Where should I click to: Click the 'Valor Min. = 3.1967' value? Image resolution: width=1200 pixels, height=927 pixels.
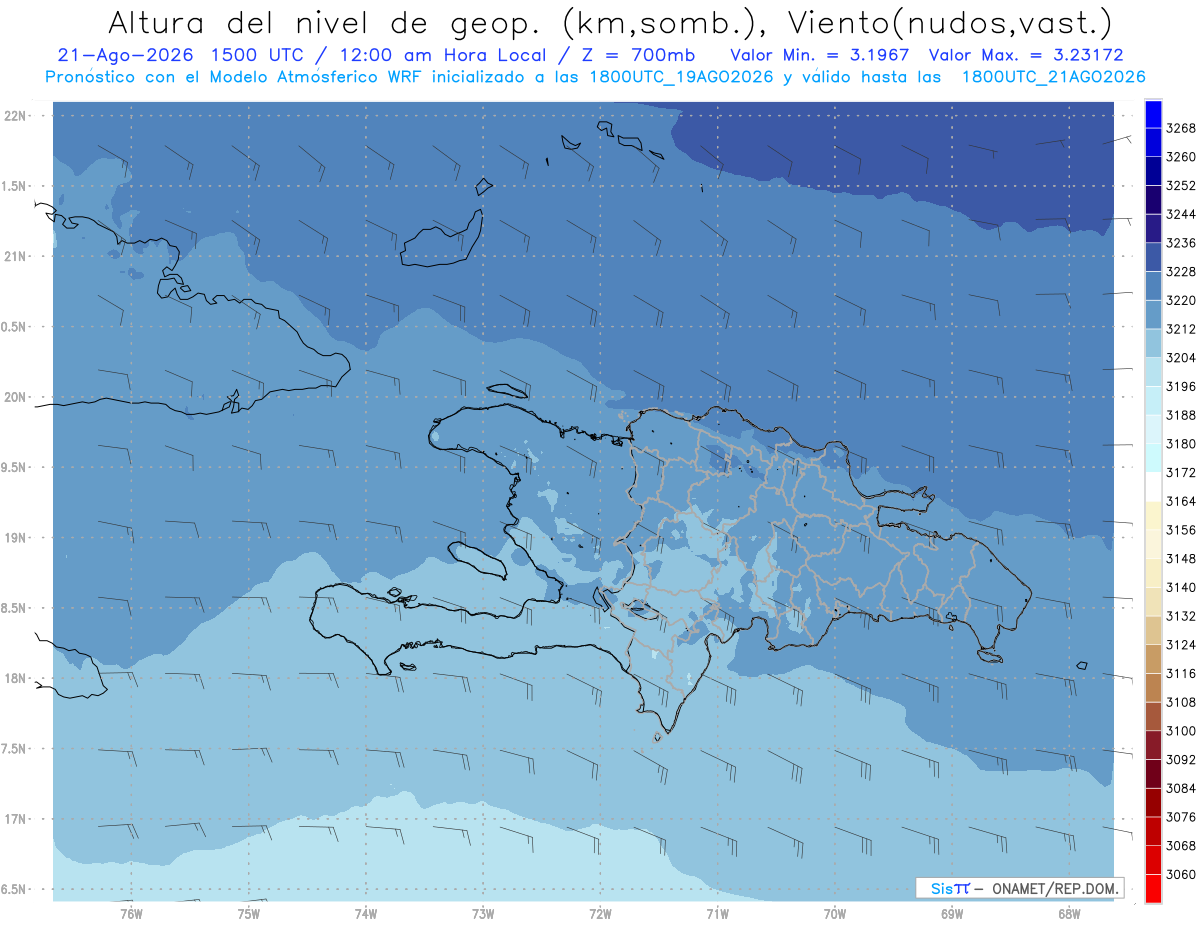(x=821, y=55)
